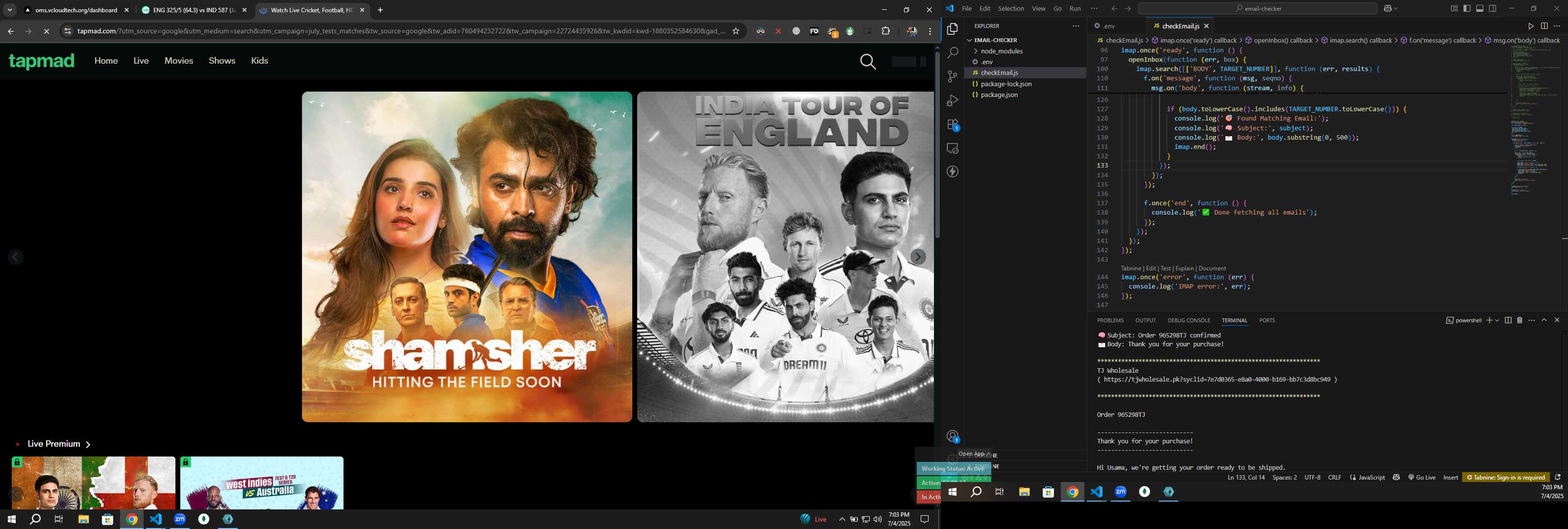The image size is (1568, 529).
Task: Open the Explorer view in VS Code activity bar
Action: (x=953, y=29)
